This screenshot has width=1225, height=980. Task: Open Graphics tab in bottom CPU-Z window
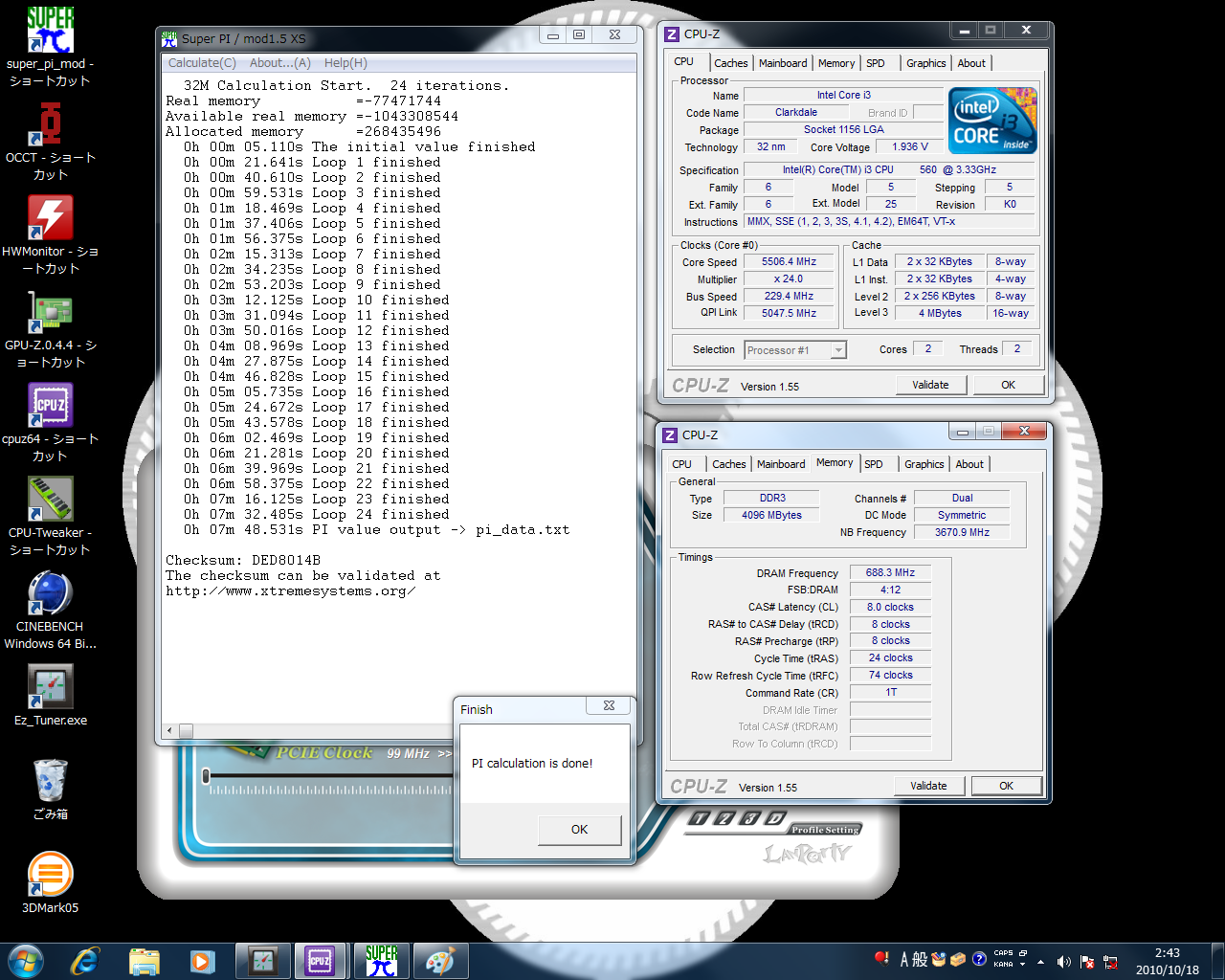tap(924, 464)
